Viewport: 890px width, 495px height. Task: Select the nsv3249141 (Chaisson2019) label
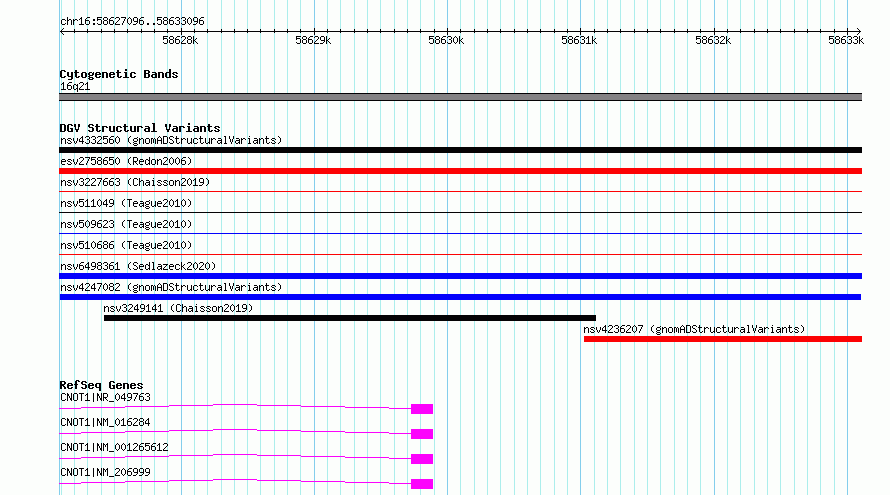pos(178,308)
